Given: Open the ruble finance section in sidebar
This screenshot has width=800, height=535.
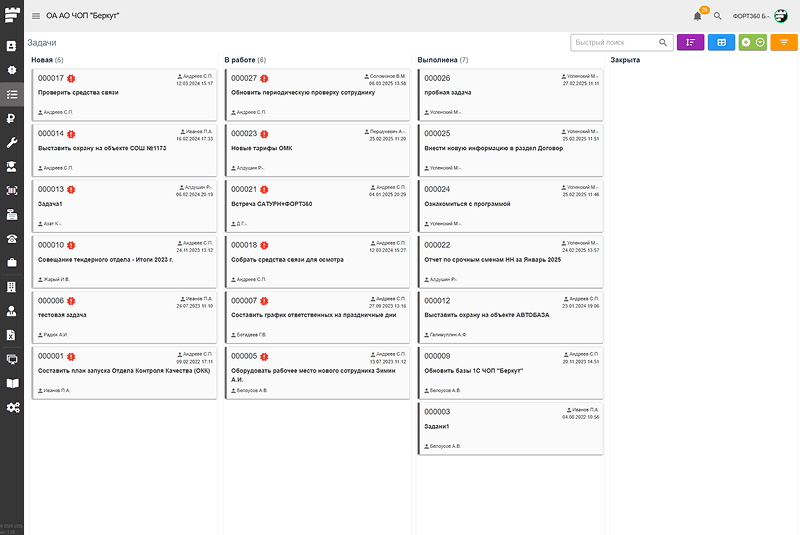Looking at the screenshot, I should coord(12,119).
